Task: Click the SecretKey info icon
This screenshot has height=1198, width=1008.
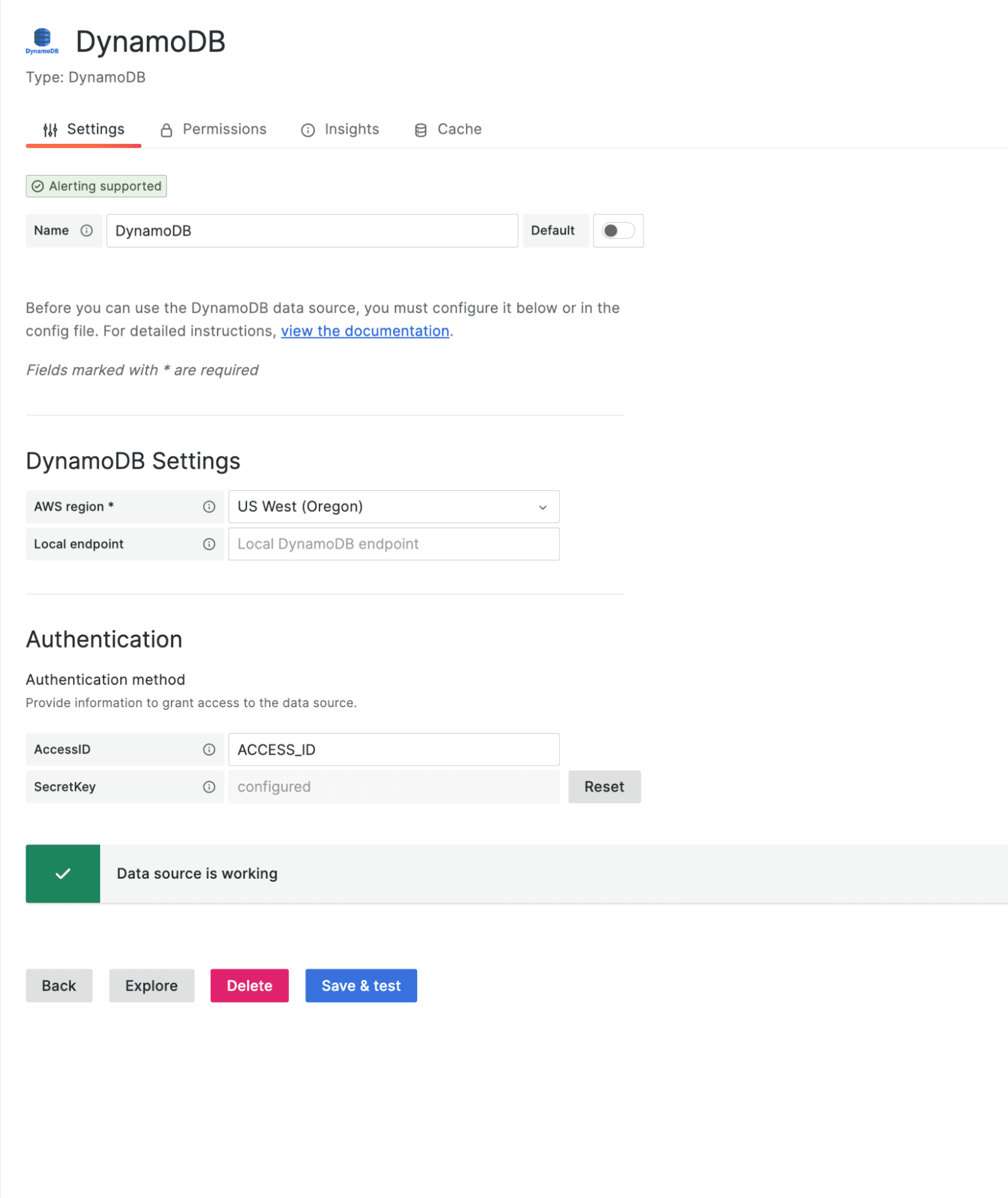Action: tap(209, 787)
